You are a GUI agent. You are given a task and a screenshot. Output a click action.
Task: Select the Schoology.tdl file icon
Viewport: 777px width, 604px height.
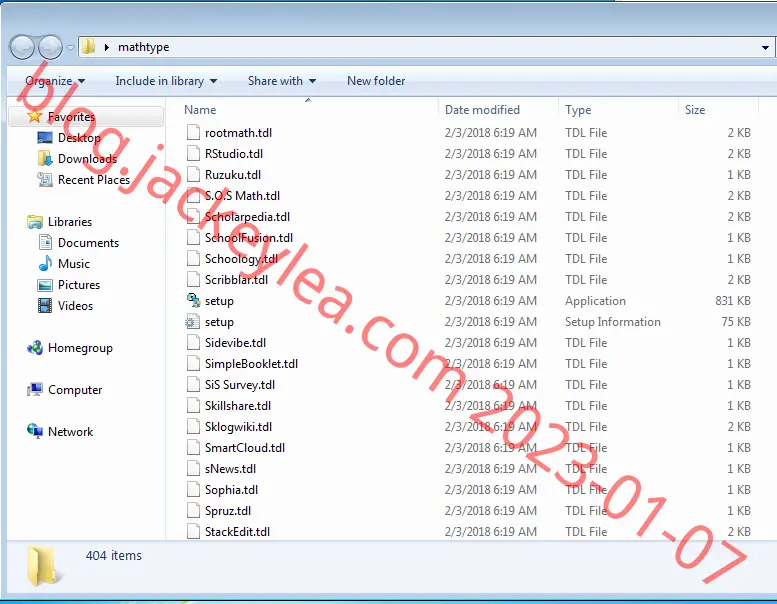pos(193,259)
